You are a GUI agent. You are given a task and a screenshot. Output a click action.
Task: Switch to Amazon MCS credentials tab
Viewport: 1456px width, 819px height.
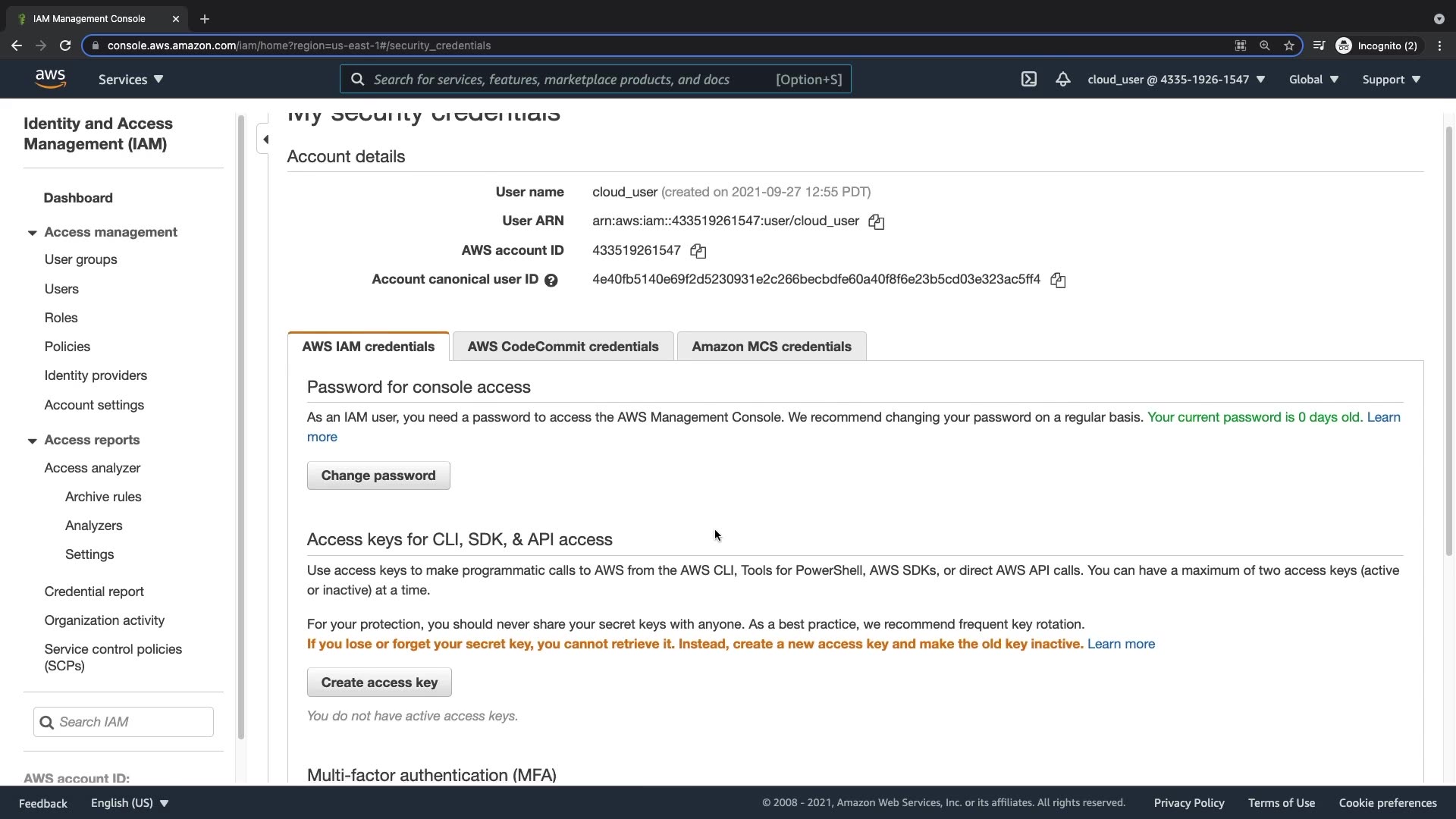coord(771,347)
